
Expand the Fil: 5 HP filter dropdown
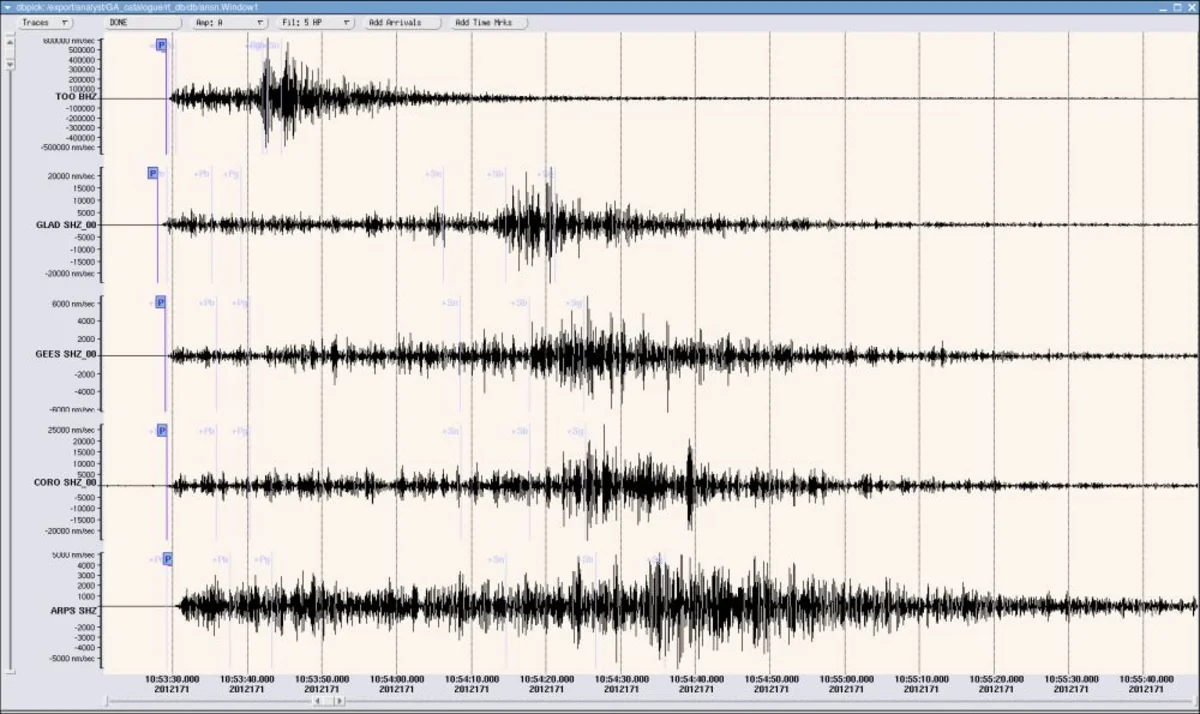(x=316, y=22)
